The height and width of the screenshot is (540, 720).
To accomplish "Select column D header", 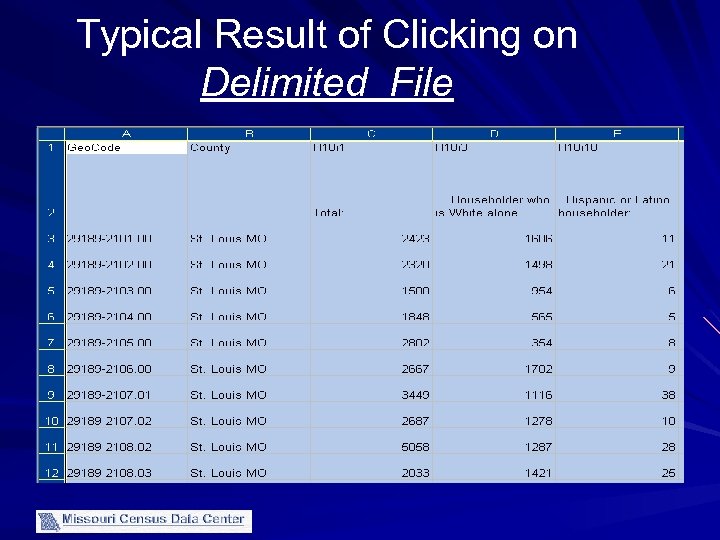I will tap(494, 134).
